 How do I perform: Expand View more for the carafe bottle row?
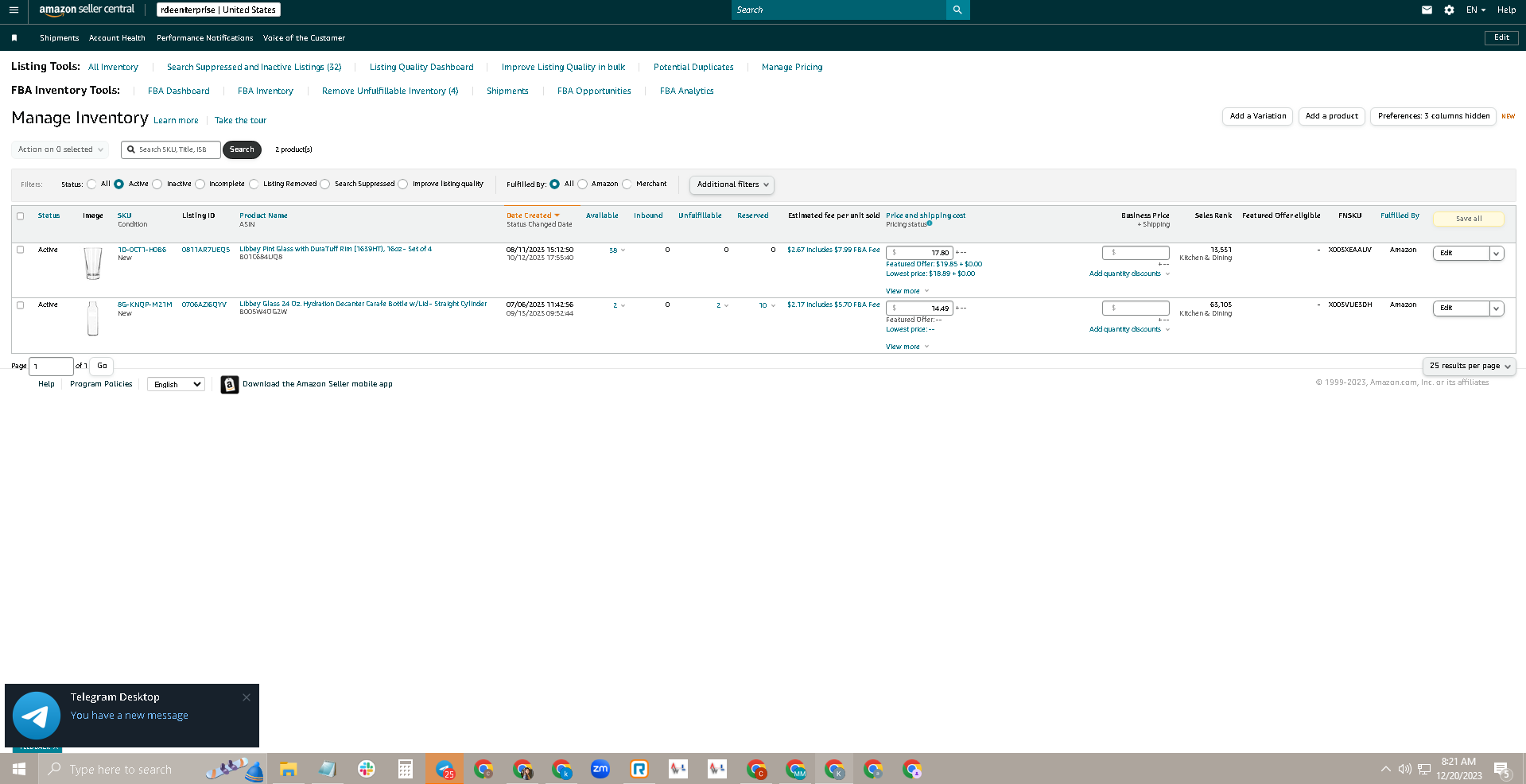(x=907, y=347)
